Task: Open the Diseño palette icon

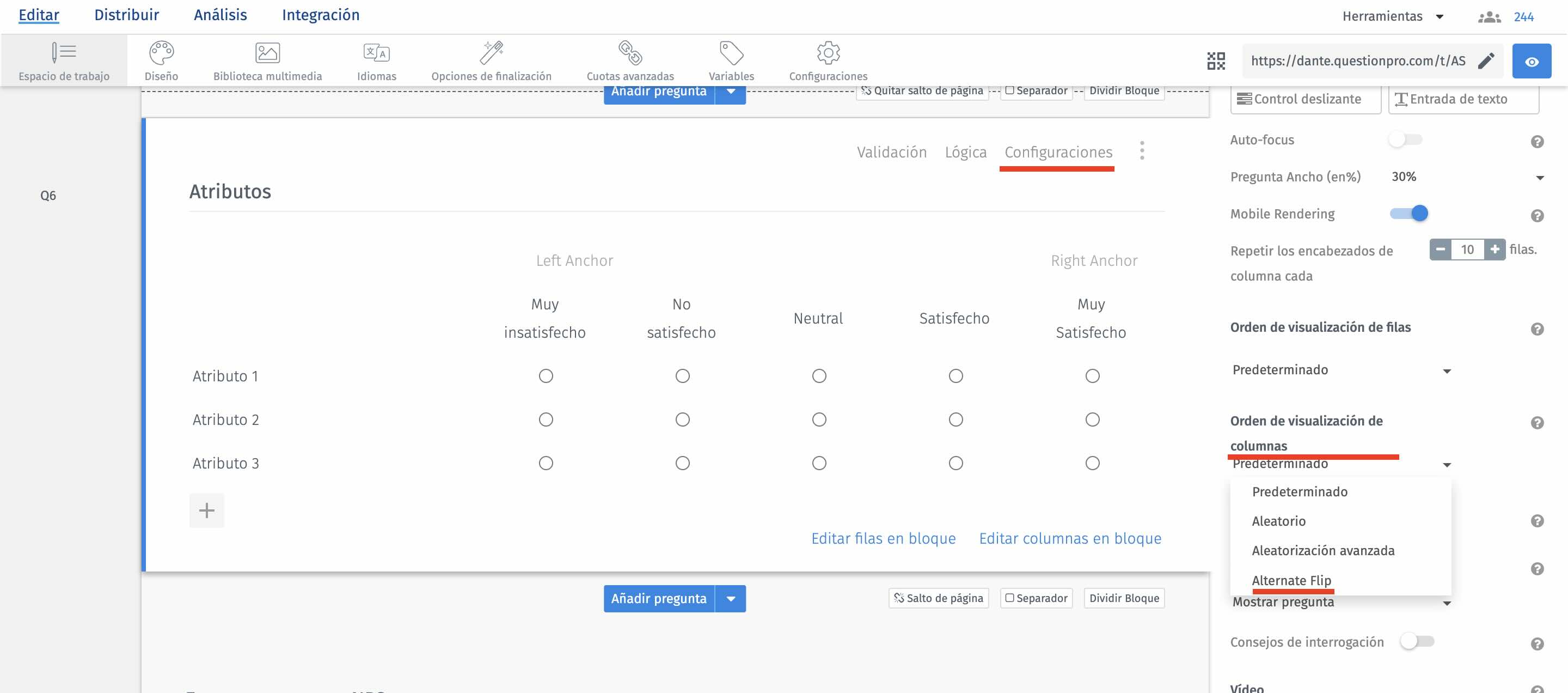Action: point(161,53)
